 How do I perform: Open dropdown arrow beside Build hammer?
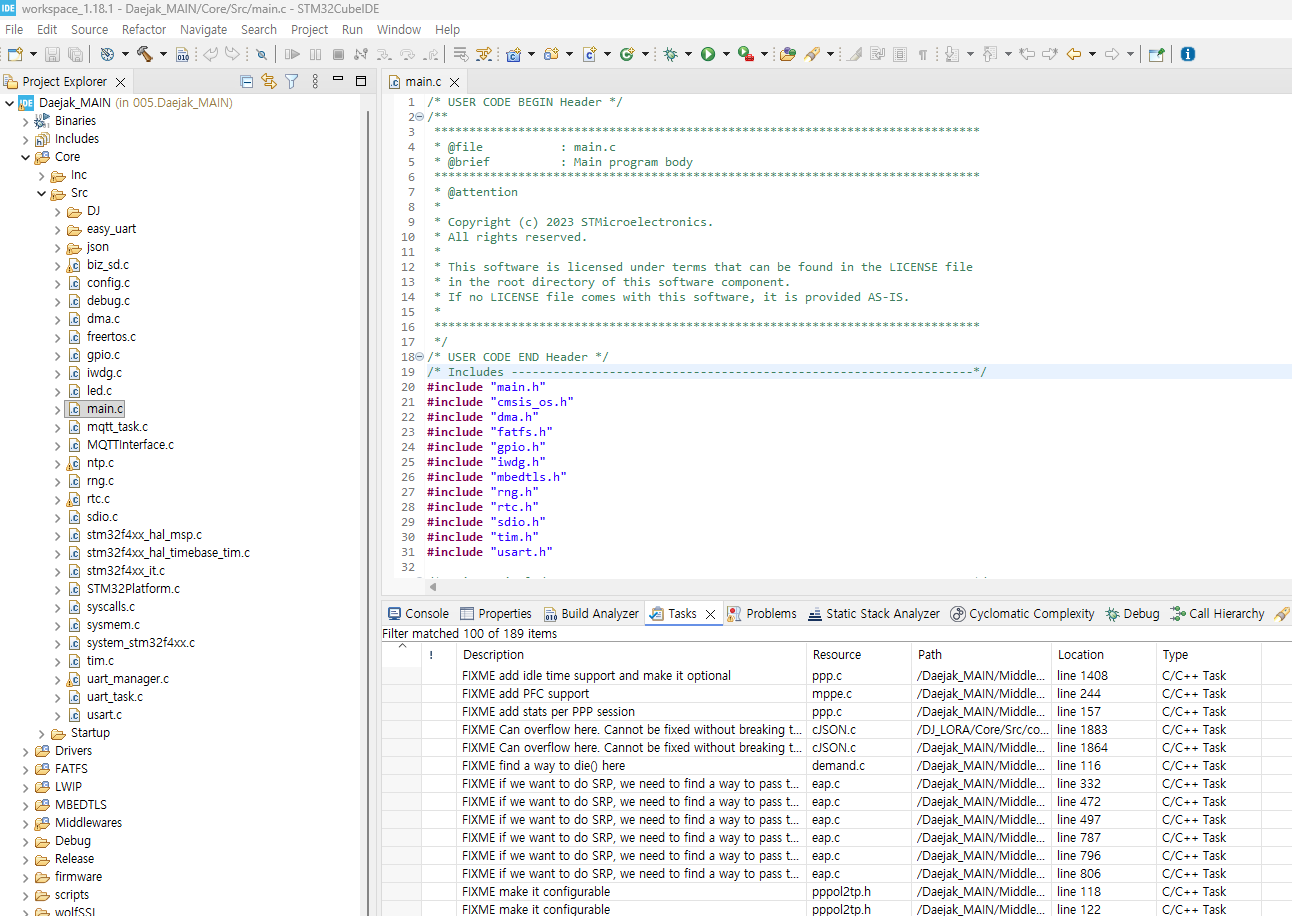(x=163, y=54)
